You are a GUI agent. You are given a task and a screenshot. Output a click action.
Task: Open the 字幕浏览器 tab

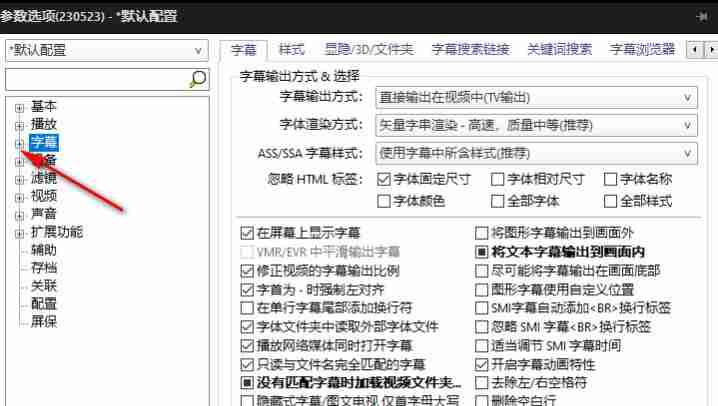(642, 49)
